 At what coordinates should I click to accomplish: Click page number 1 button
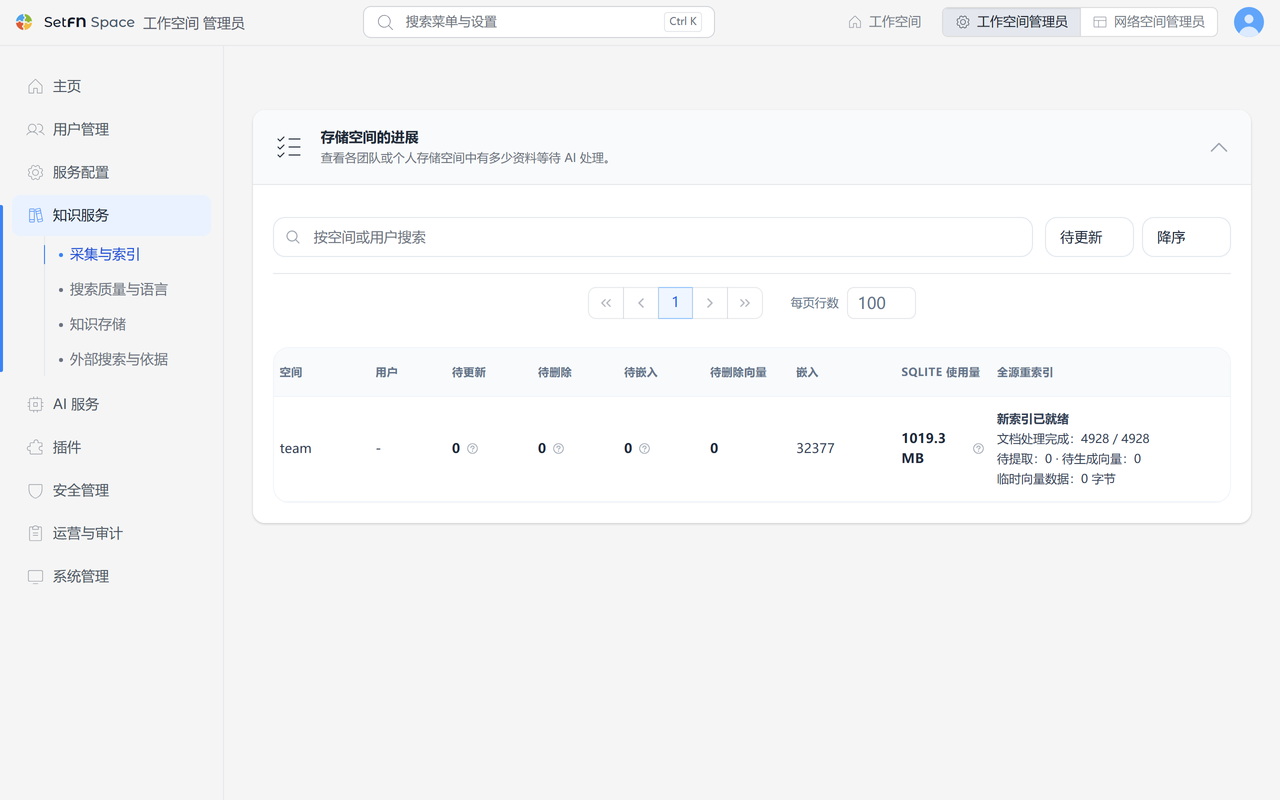tap(675, 303)
